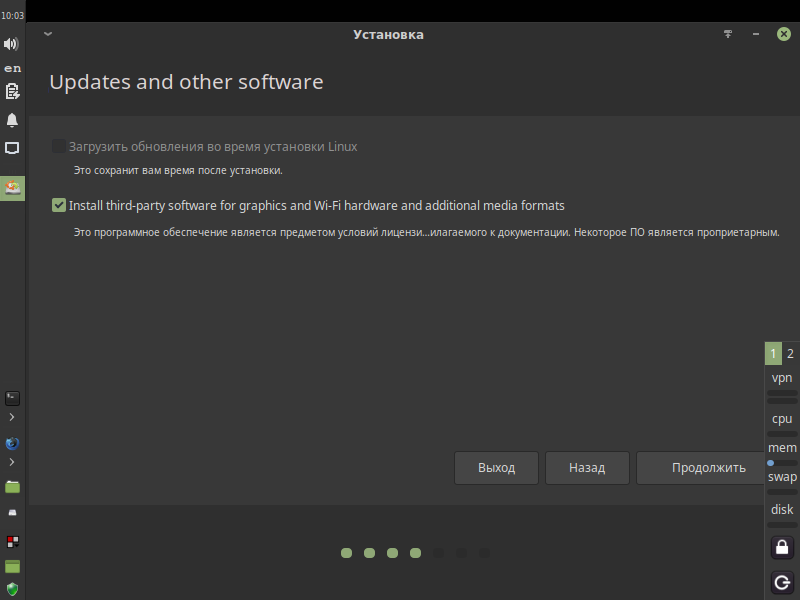The height and width of the screenshot is (600, 800).
Task: Open the window menu chevron in titlebar
Action: coord(48,34)
